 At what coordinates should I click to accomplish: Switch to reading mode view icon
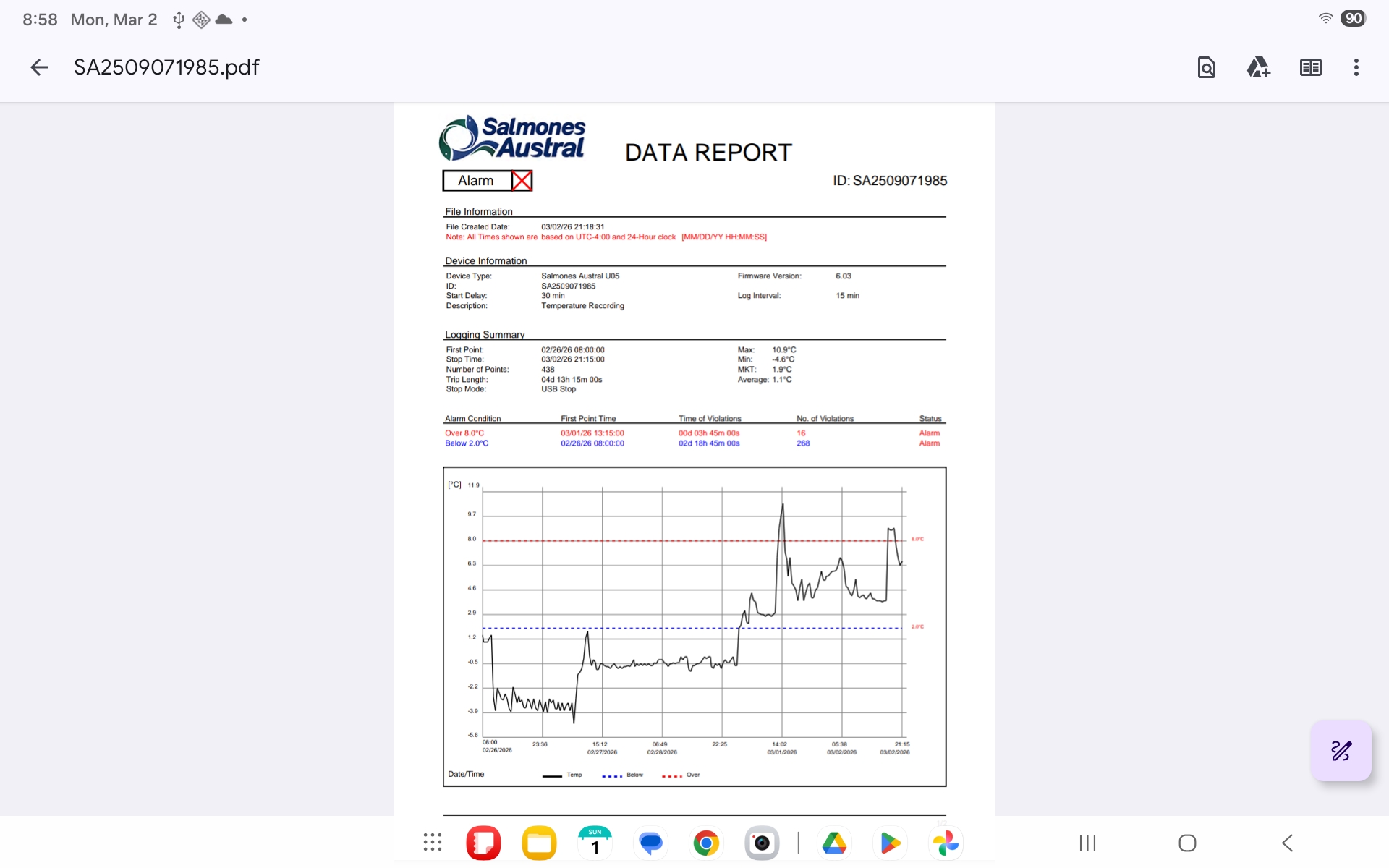(x=1310, y=67)
